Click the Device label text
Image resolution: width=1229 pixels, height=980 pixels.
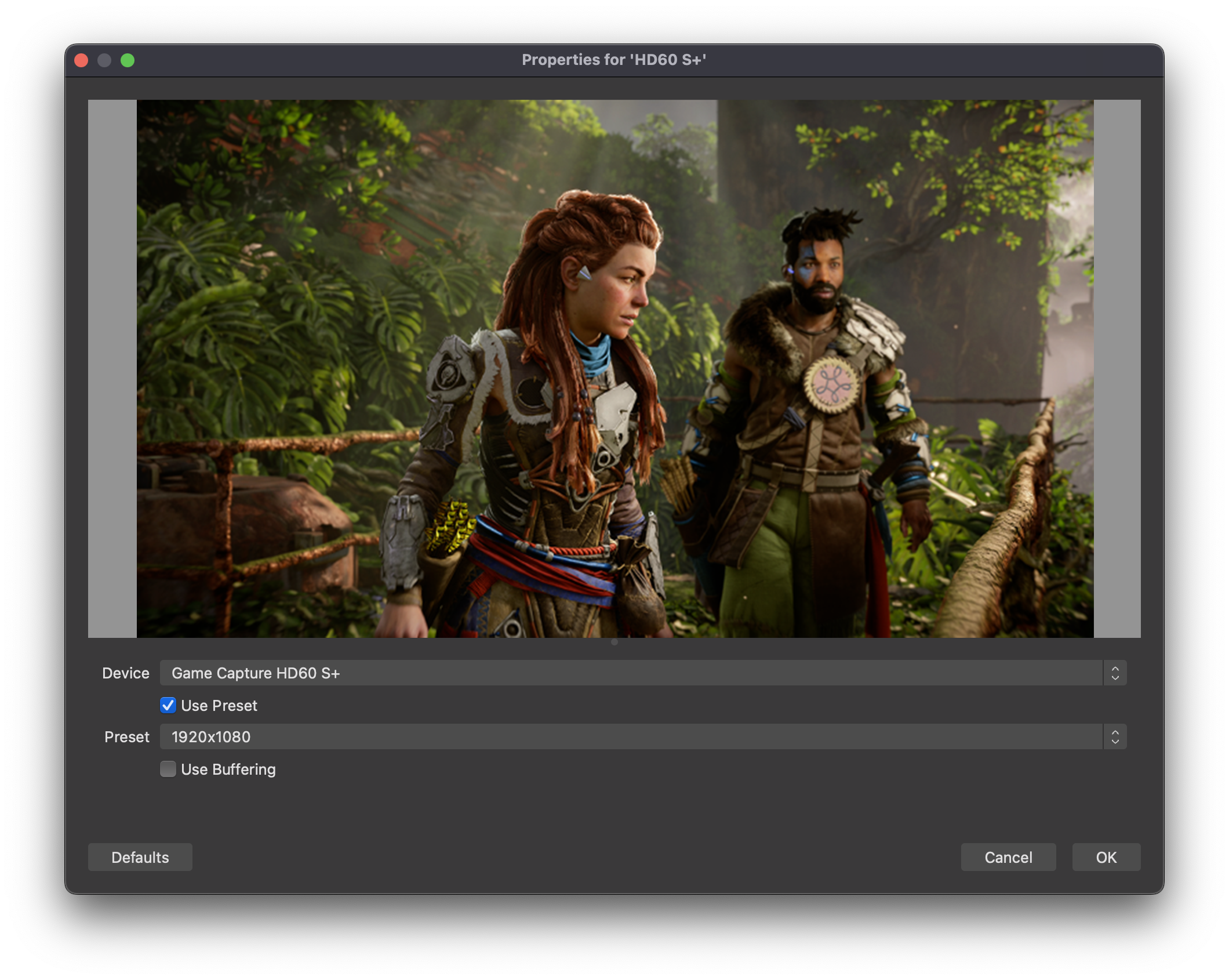click(x=126, y=673)
